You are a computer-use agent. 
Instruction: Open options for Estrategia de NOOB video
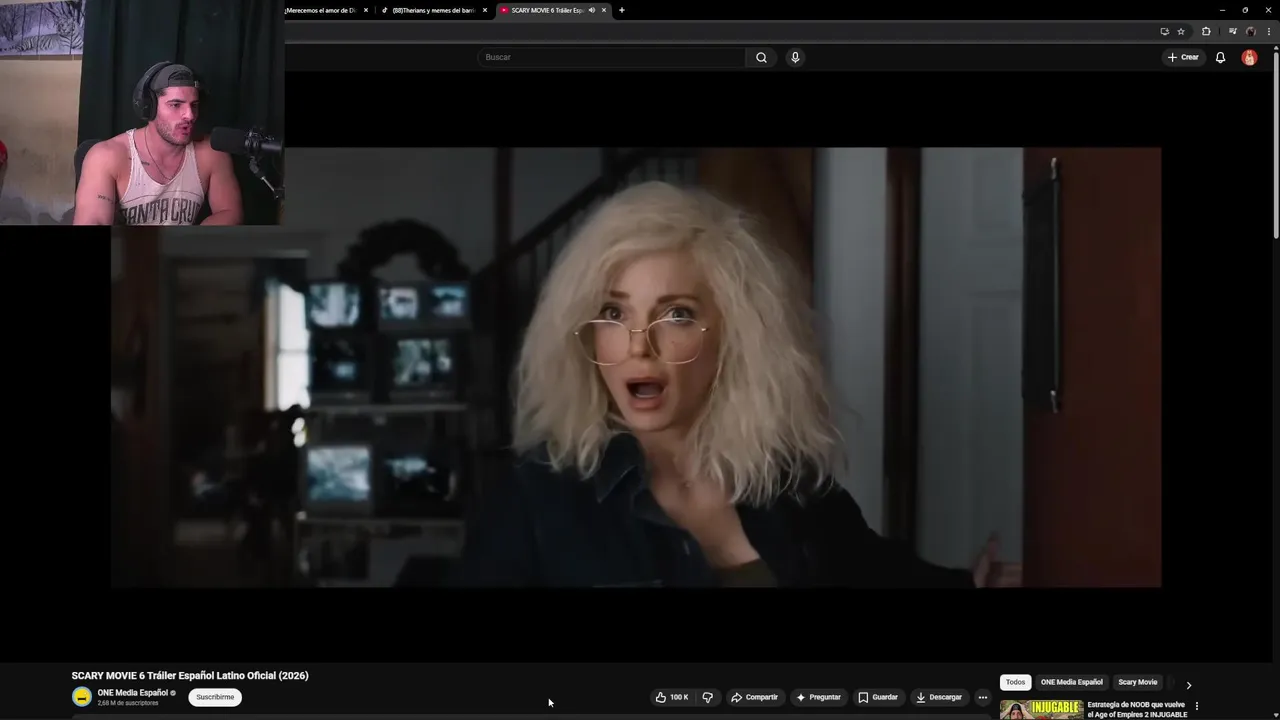tap(1196, 706)
